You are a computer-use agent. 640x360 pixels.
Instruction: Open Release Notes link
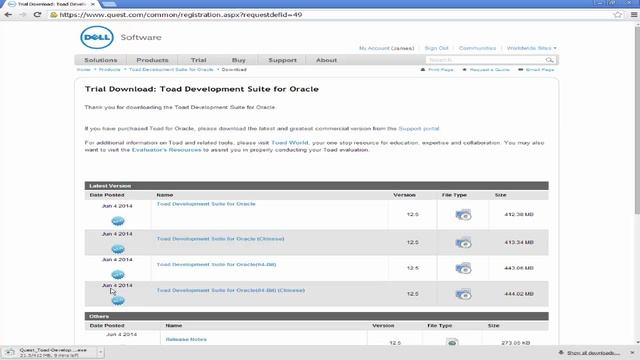pos(186,339)
